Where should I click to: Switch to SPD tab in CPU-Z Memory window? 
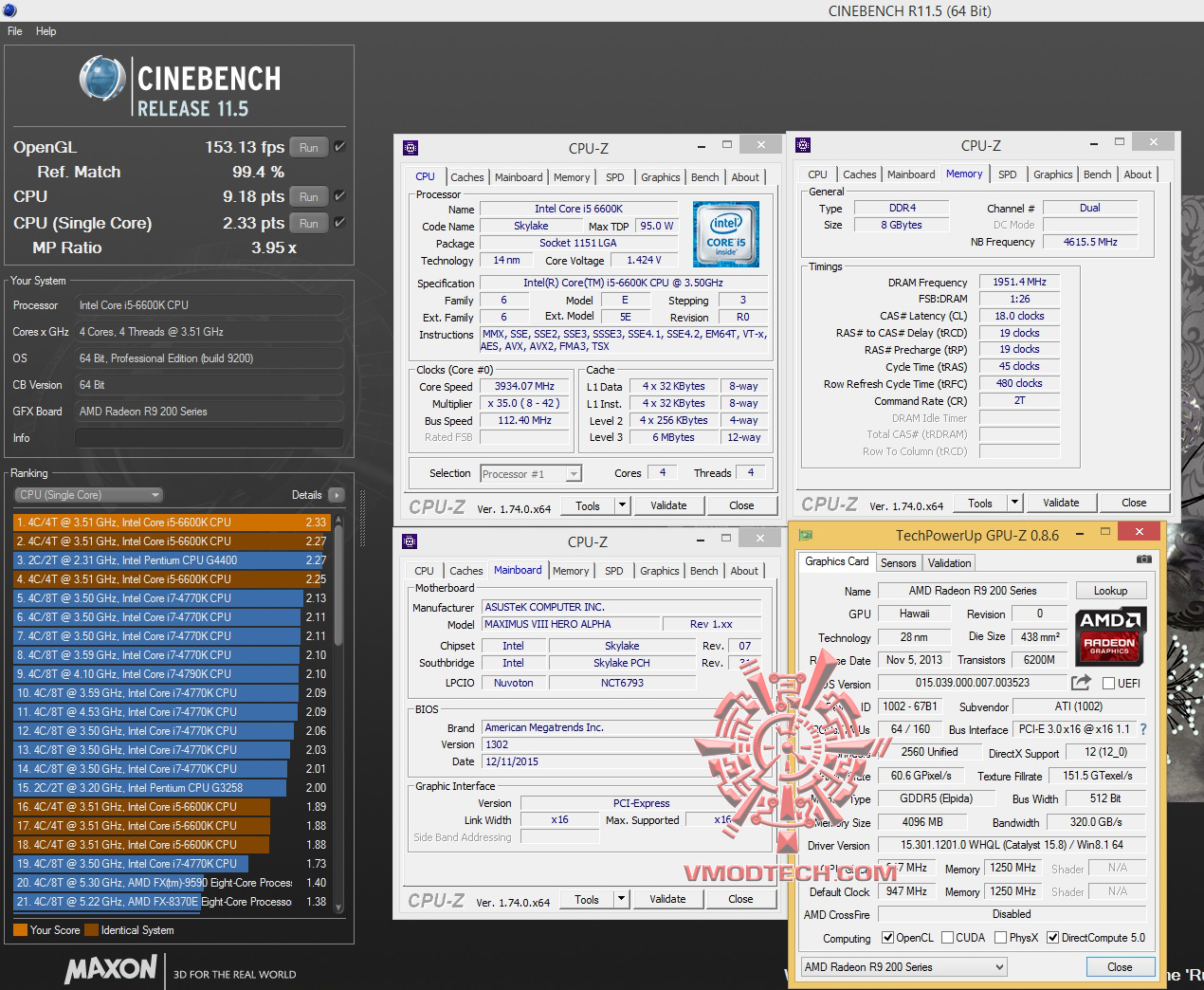(1007, 174)
